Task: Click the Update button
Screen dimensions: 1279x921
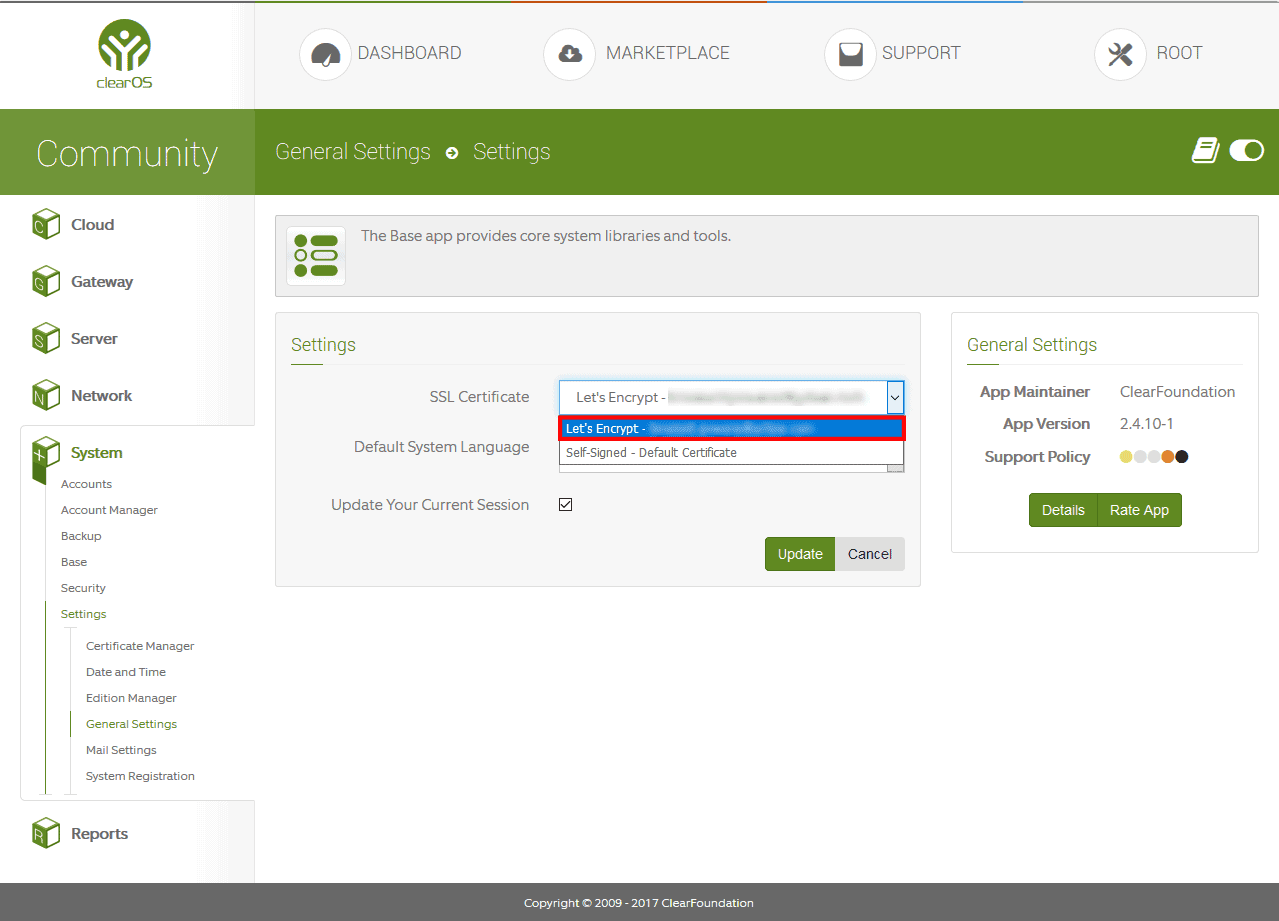Action: (x=800, y=554)
